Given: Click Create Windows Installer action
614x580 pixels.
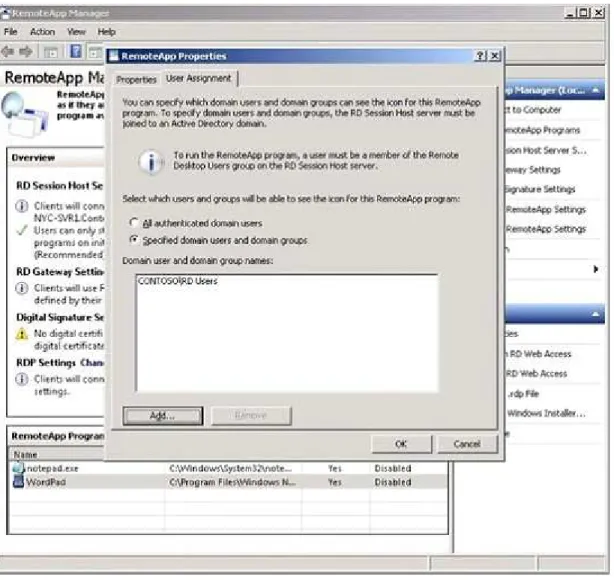Looking at the screenshot, I should [x=546, y=413].
